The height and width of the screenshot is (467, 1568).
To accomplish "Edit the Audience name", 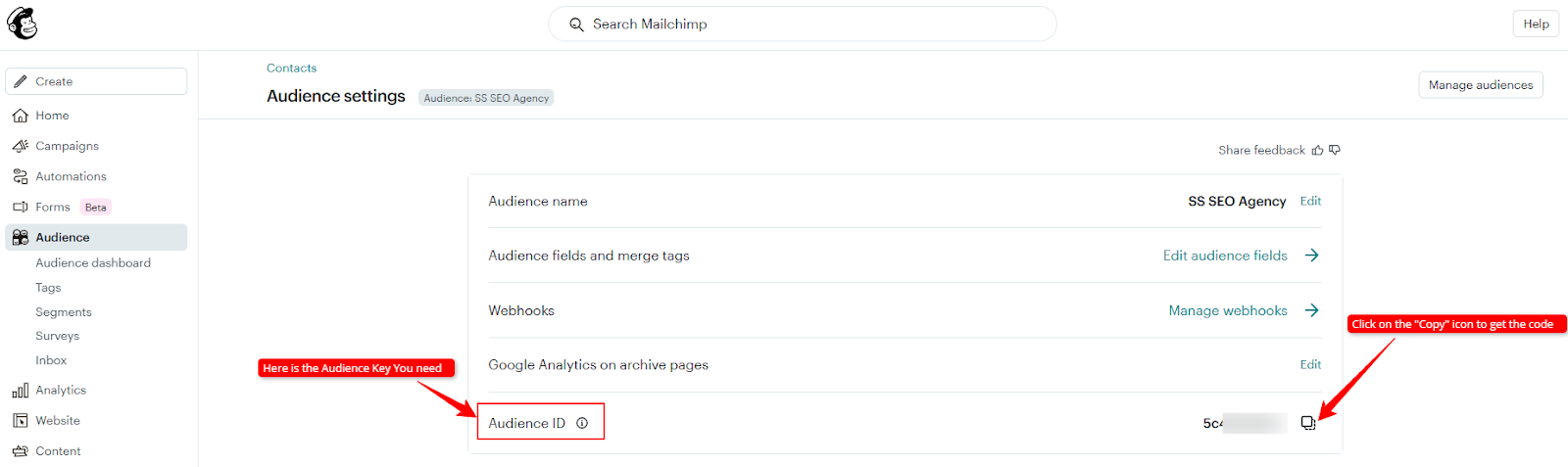I will [1310, 201].
